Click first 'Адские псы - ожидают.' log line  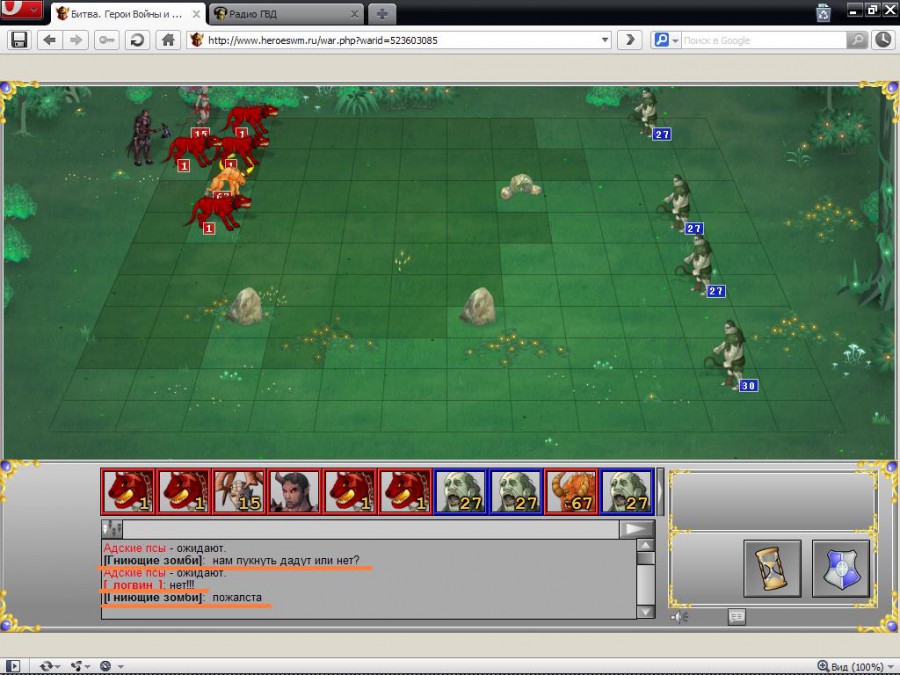(164, 548)
